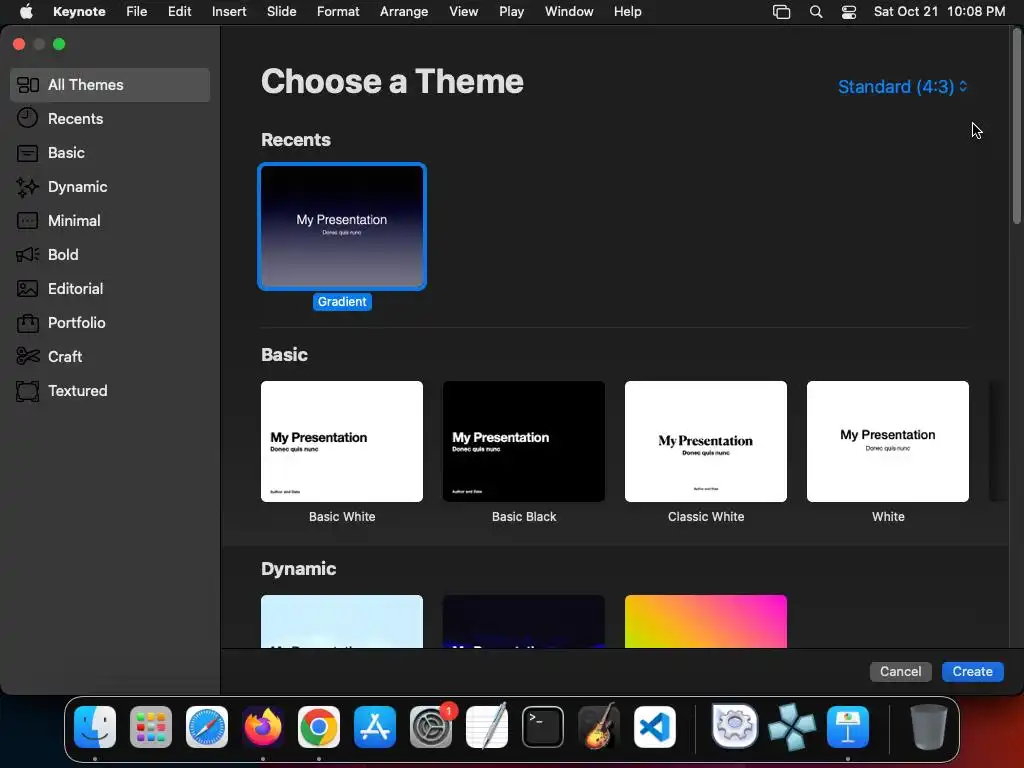Viewport: 1024px width, 768px height.
Task: Open Control Center in the menu bar
Action: (848, 12)
